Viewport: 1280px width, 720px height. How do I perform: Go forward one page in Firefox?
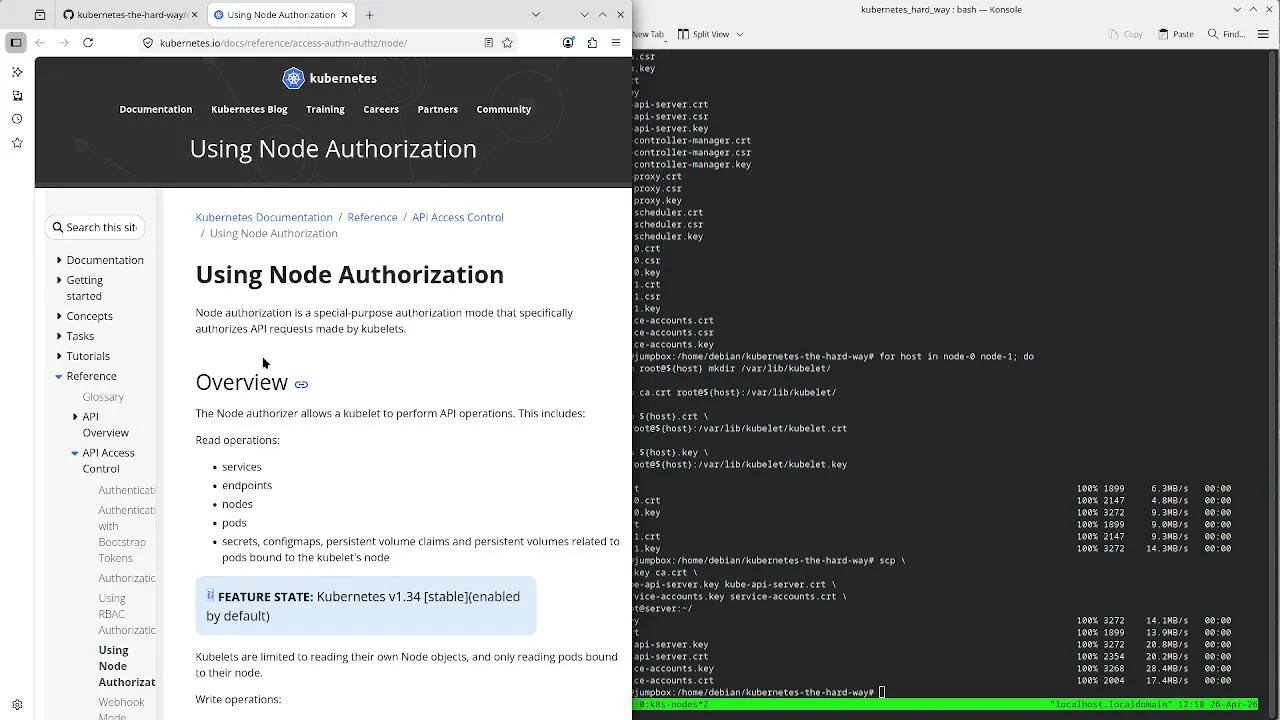coord(64,43)
